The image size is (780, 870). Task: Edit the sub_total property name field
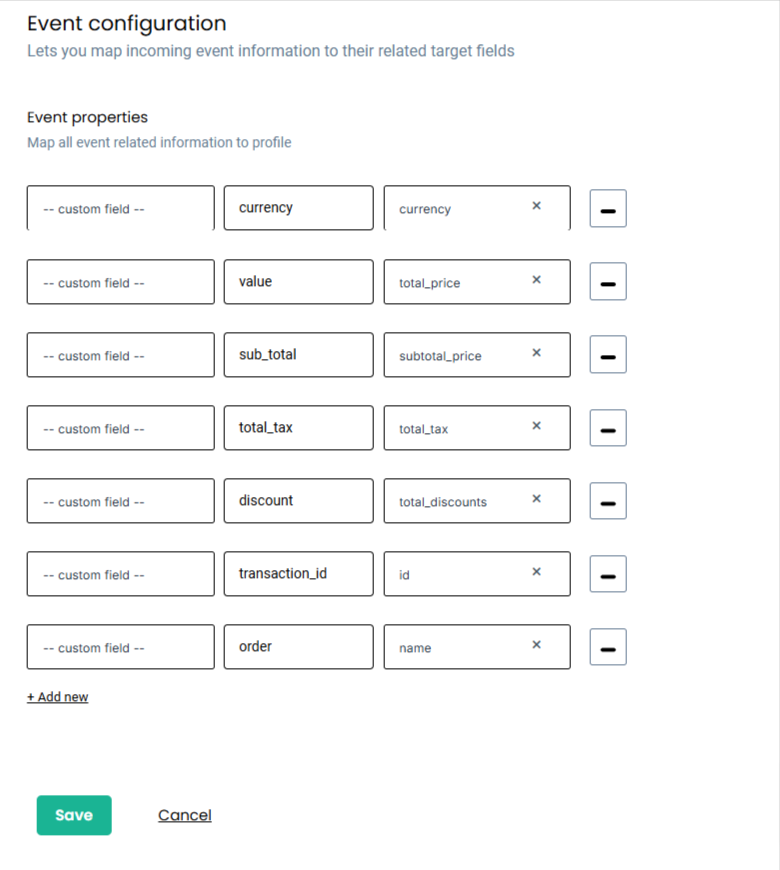(298, 354)
